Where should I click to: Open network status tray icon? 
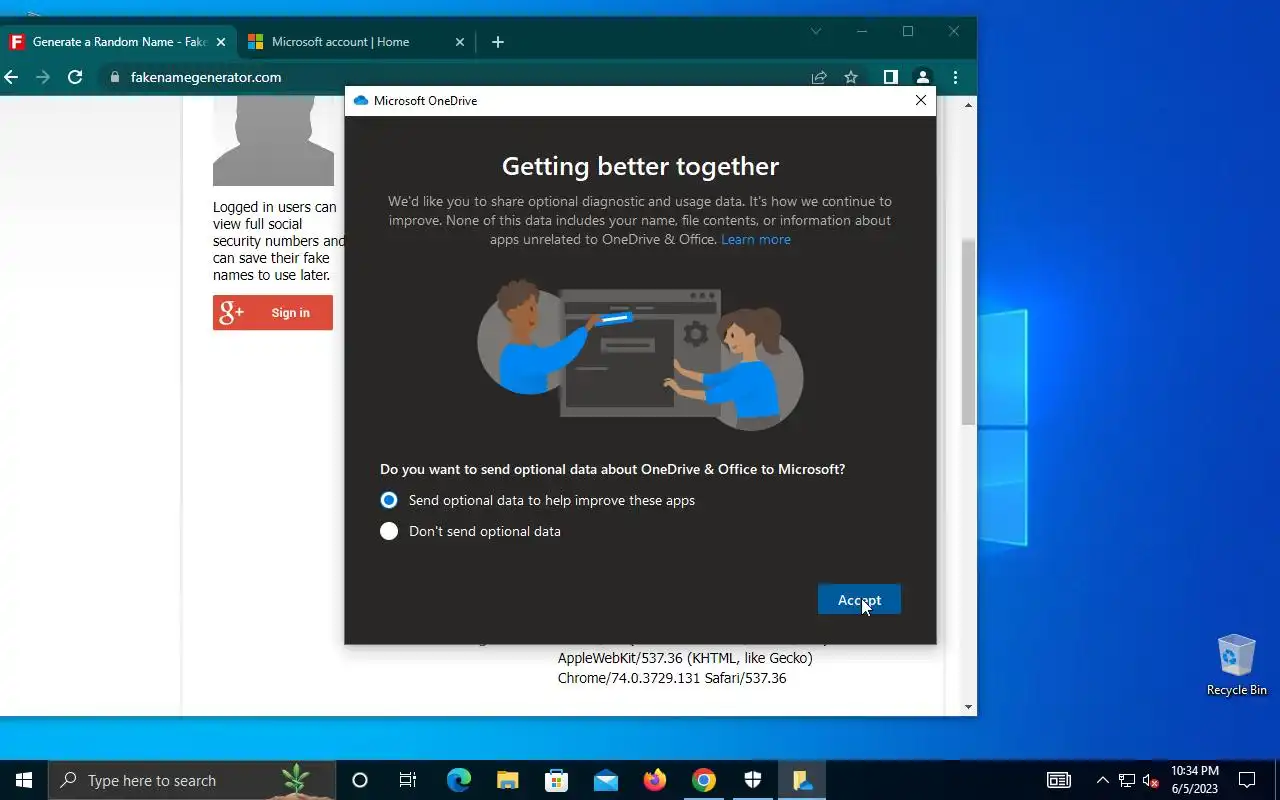pyautogui.click(x=1126, y=780)
